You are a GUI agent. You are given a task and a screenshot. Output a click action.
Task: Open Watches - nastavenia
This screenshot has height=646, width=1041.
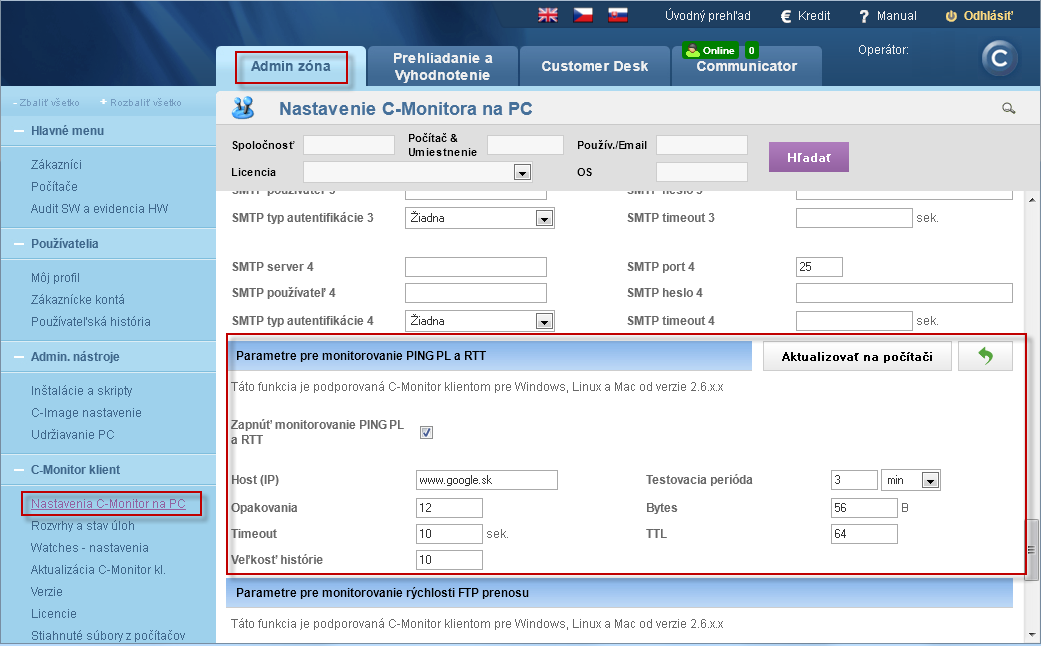(90, 547)
